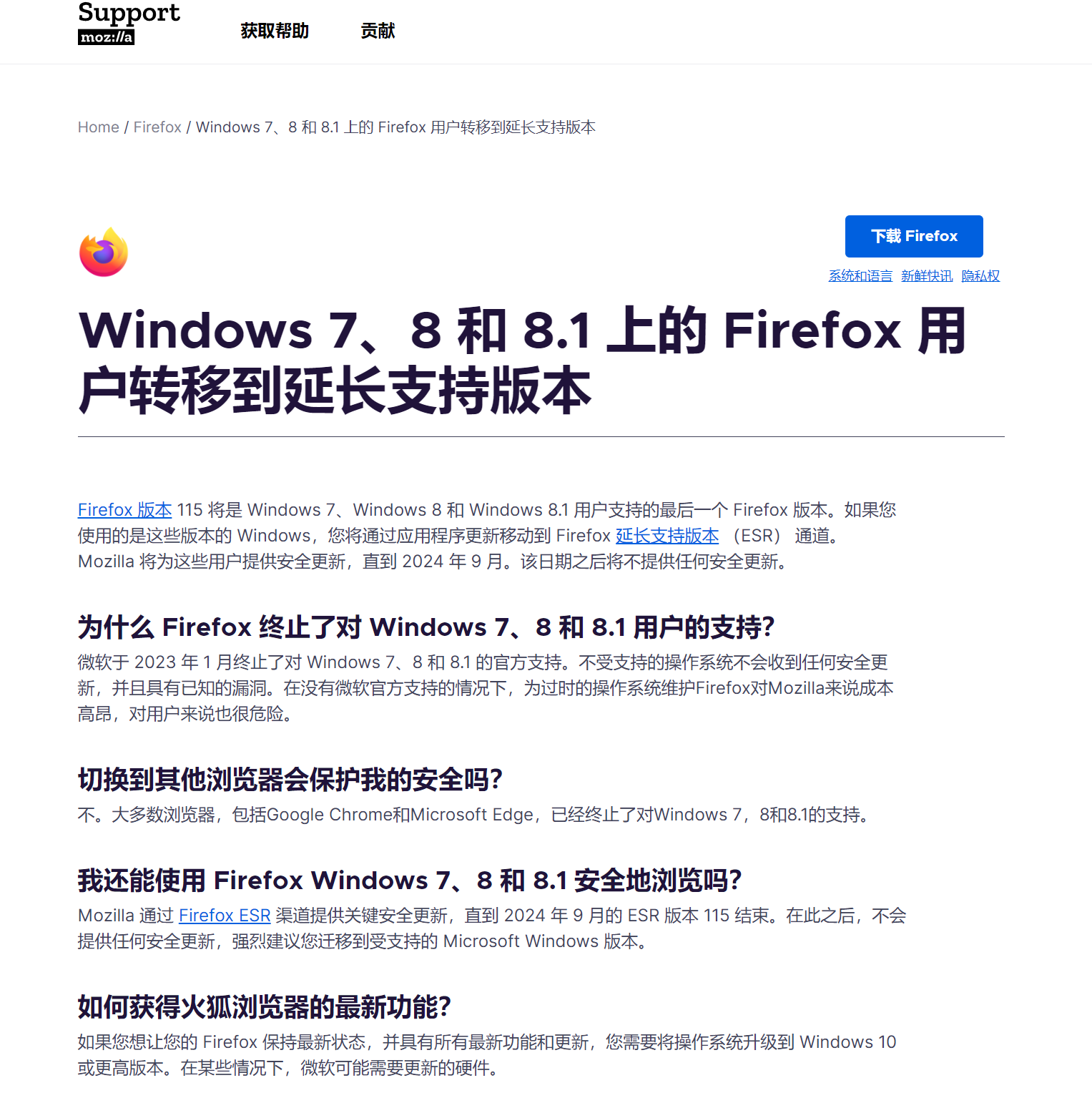
Task: Follow the Firefox 版本 link in the first paragraph
Action: (125, 510)
